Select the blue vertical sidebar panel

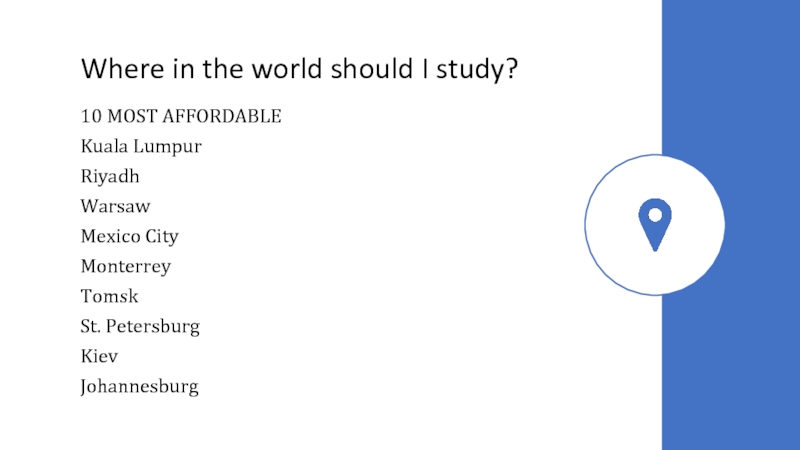click(x=731, y=225)
